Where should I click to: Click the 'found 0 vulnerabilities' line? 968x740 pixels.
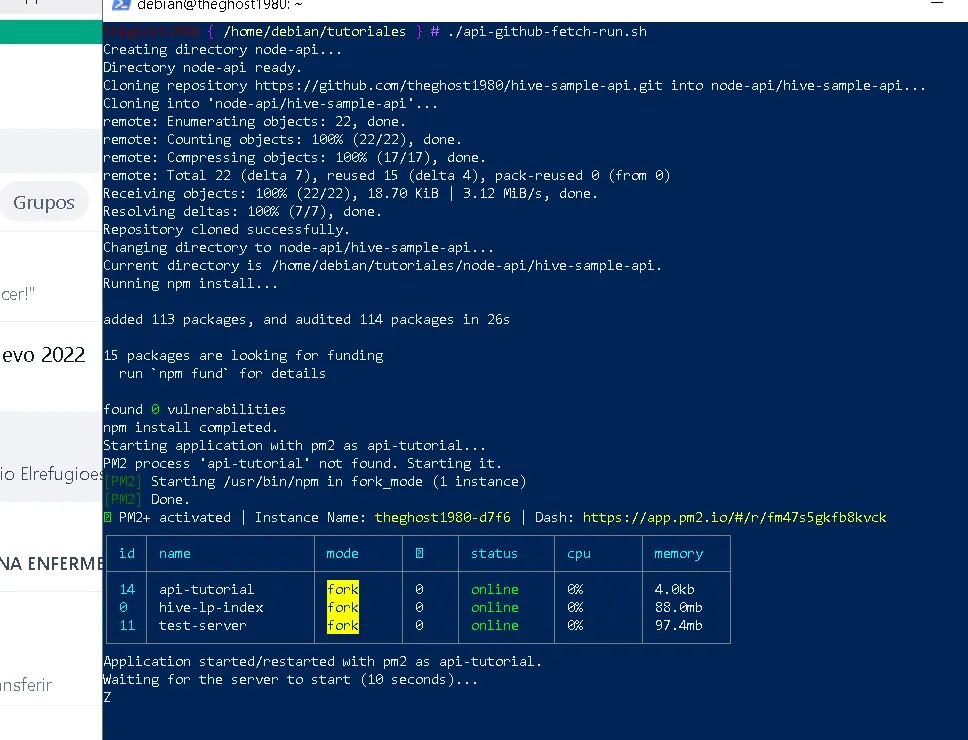click(x=194, y=409)
